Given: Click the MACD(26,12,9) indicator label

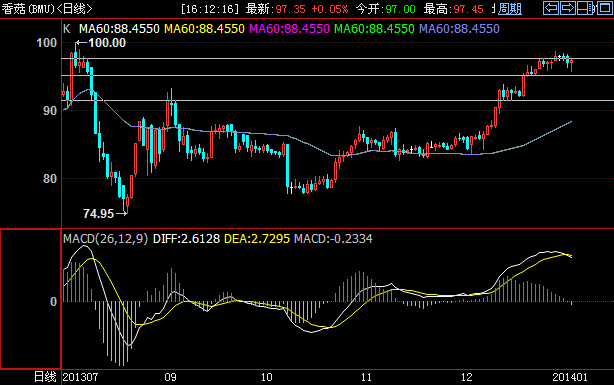Looking at the screenshot, I should [x=105, y=239].
